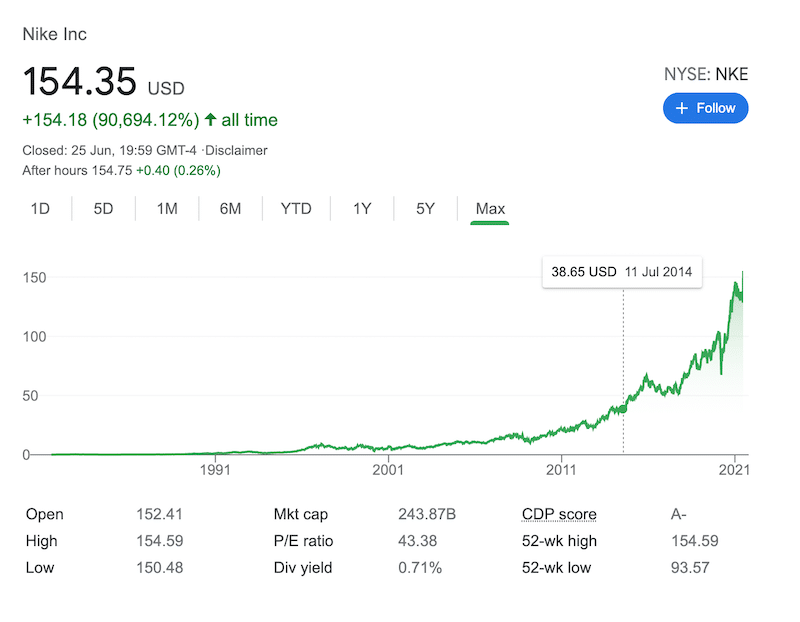The image size is (800, 622).
Task: Click the 2021 axis label
Action: (734, 470)
